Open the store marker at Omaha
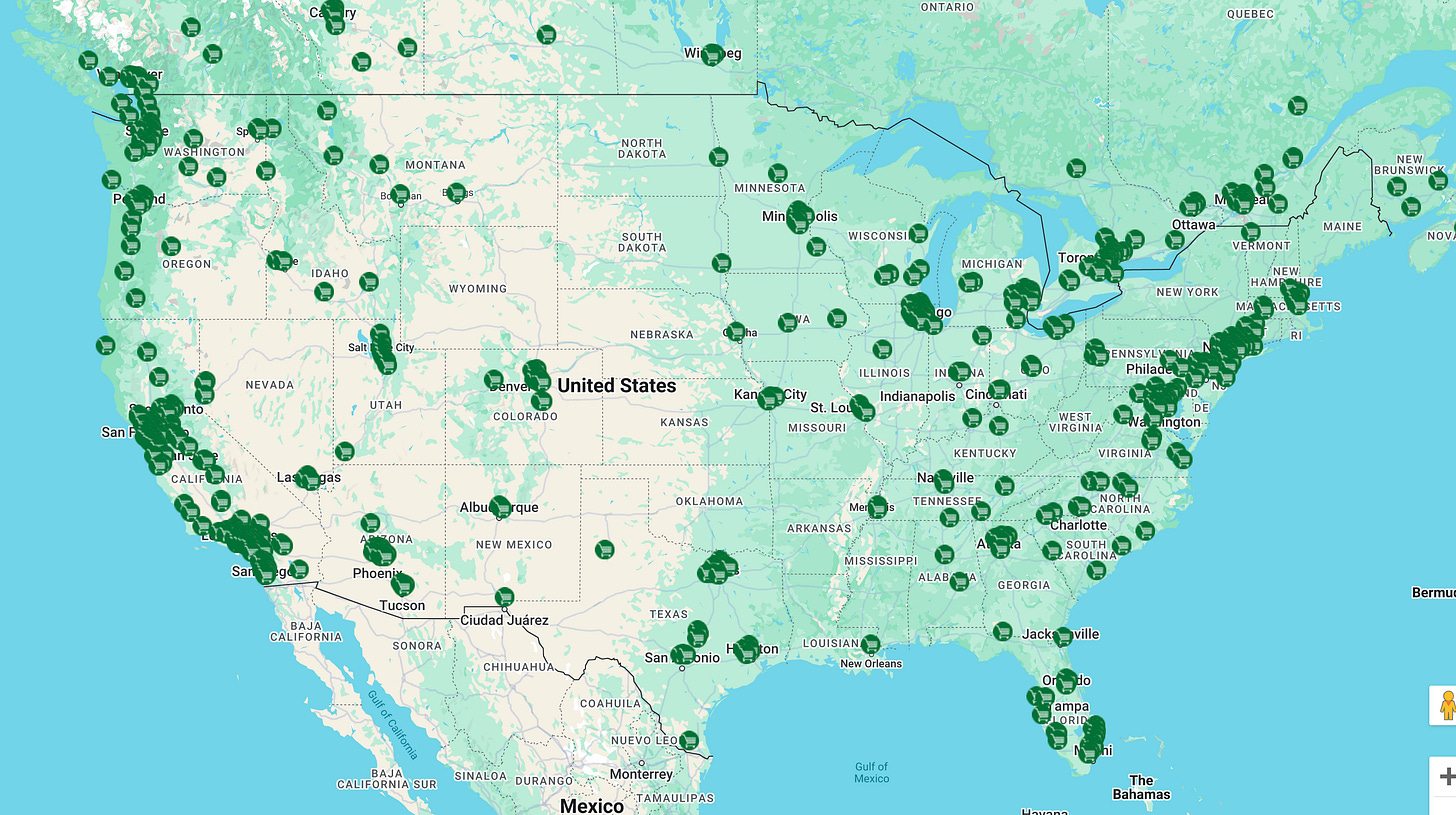Screen dimensions: 1456x815 point(736,332)
